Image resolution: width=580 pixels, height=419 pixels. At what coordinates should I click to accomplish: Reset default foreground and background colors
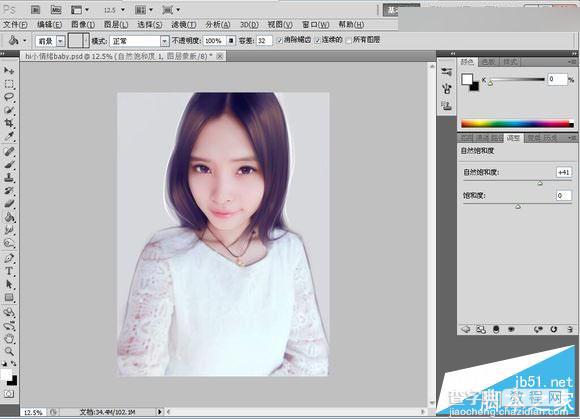(5, 364)
